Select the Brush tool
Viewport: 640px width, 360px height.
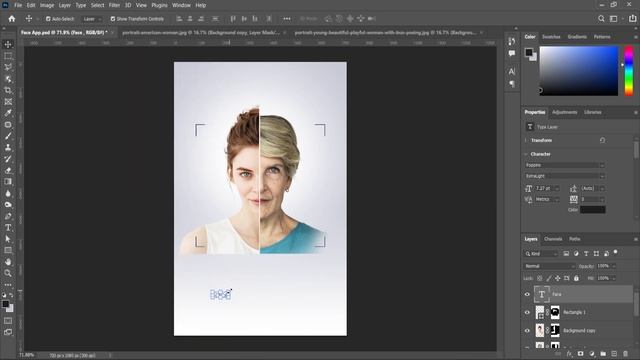click(8, 136)
